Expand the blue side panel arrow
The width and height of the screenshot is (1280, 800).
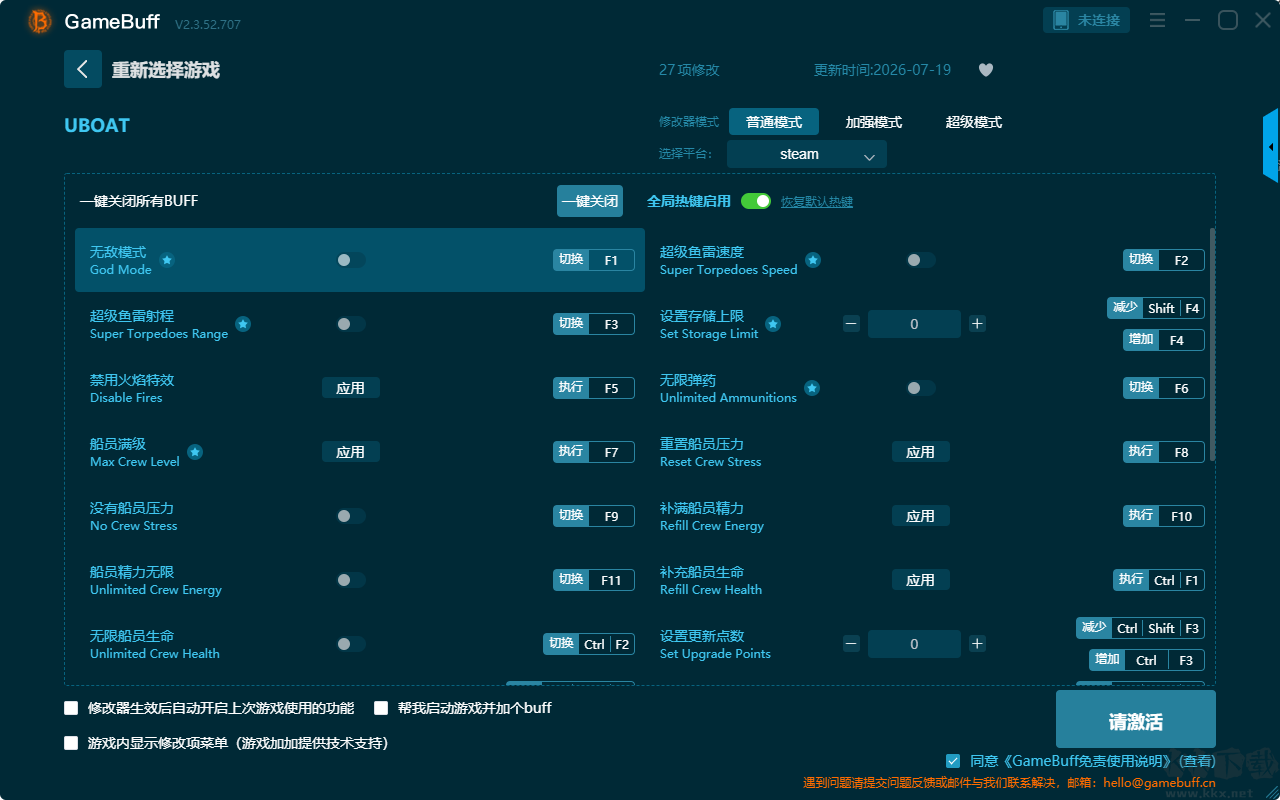(x=1271, y=146)
